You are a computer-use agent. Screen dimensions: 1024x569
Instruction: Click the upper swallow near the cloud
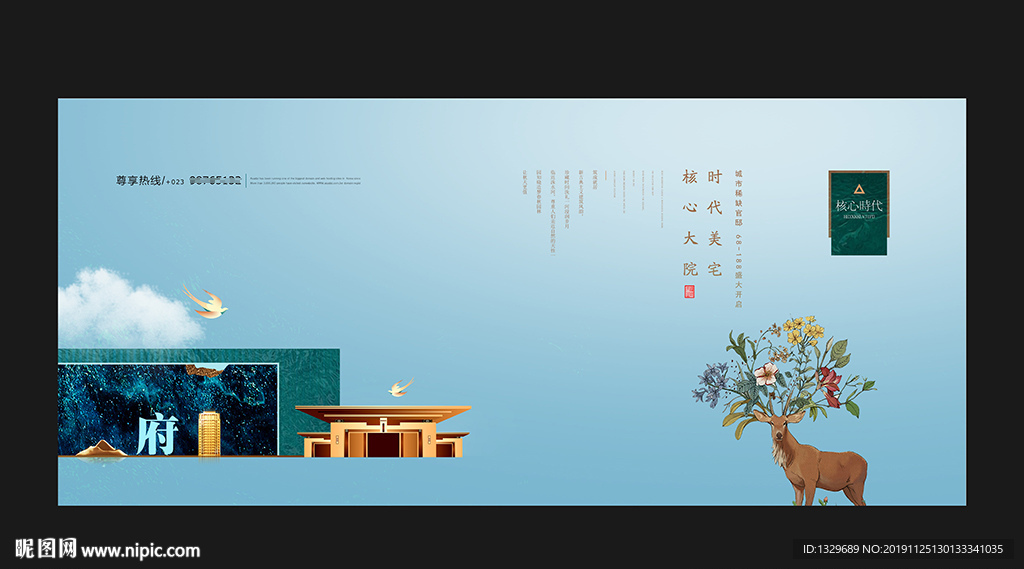[205, 301]
